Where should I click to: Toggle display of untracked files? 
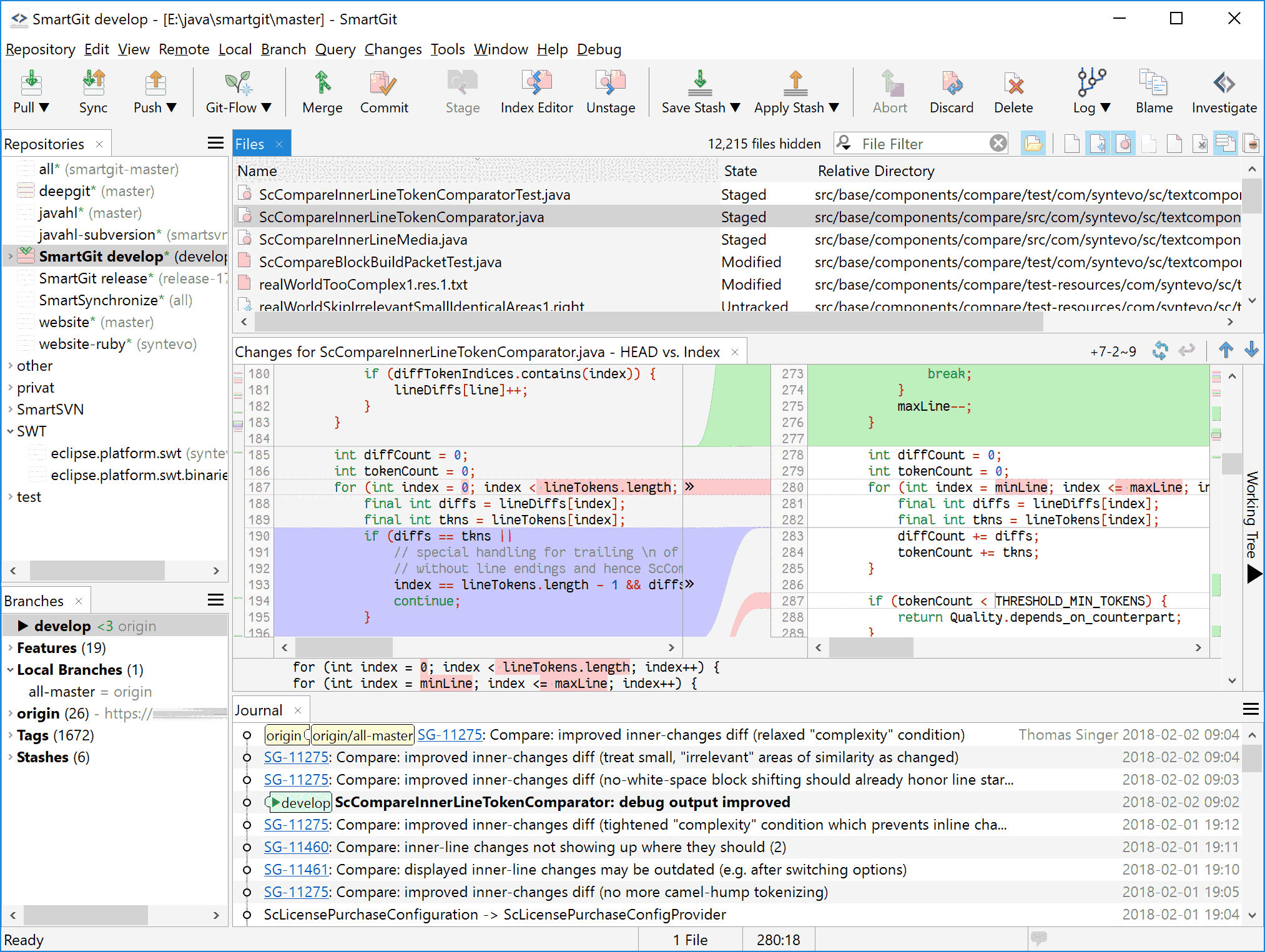click(1098, 143)
